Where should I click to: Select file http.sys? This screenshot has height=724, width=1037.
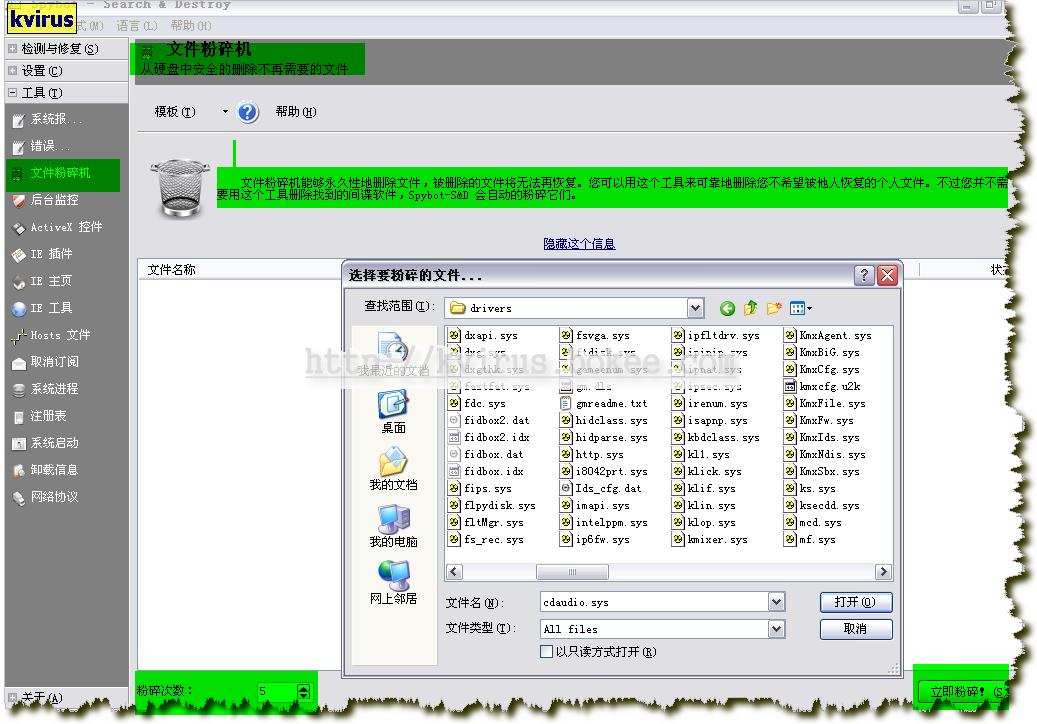[x=592, y=455]
